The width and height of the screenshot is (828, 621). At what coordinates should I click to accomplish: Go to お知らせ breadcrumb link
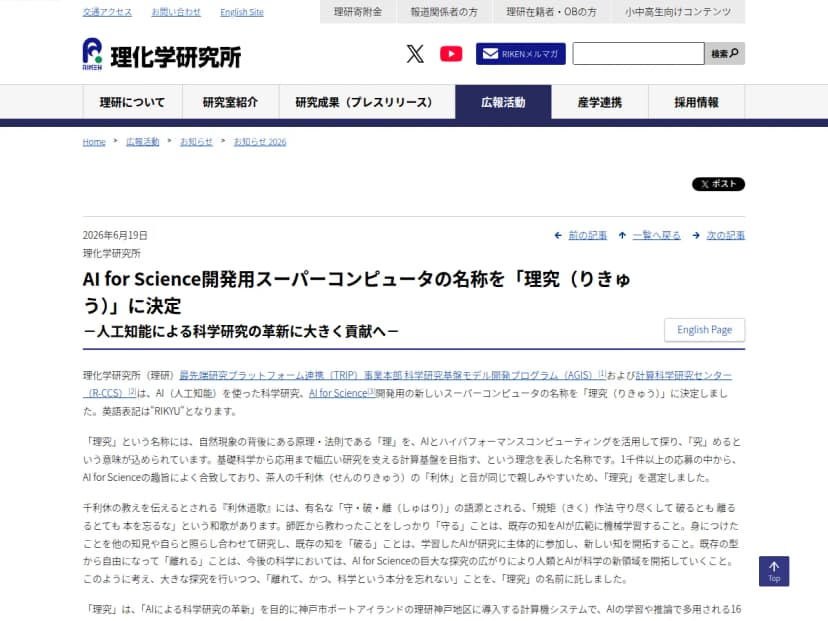pos(196,142)
